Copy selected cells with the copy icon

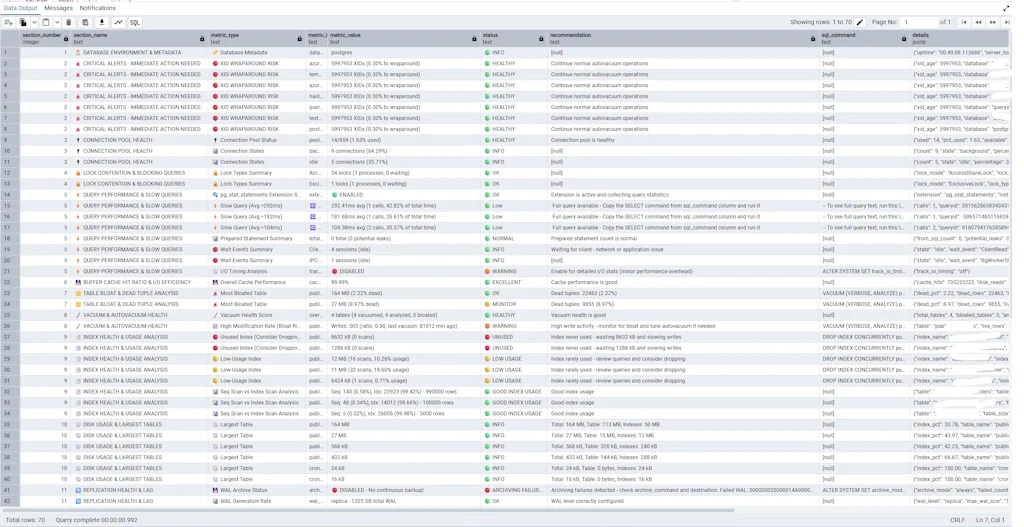click(x=24, y=22)
